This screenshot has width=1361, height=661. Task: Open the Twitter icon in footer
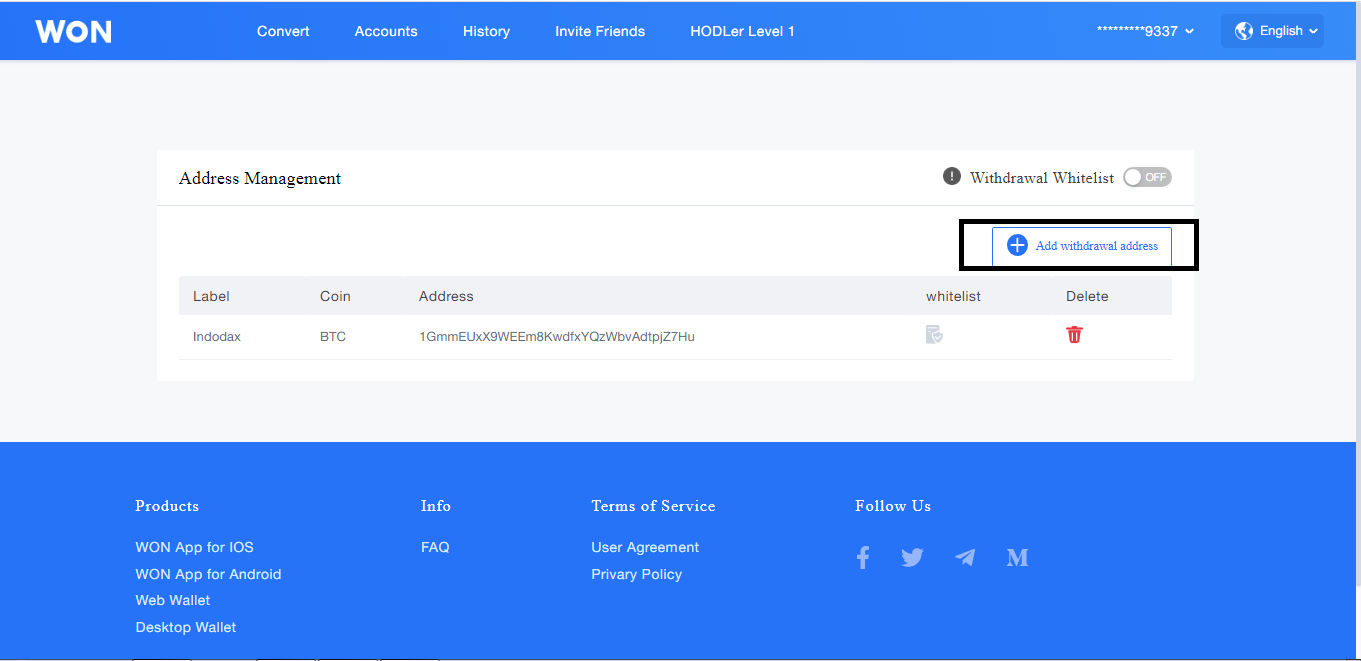pyautogui.click(x=912, y=558)
